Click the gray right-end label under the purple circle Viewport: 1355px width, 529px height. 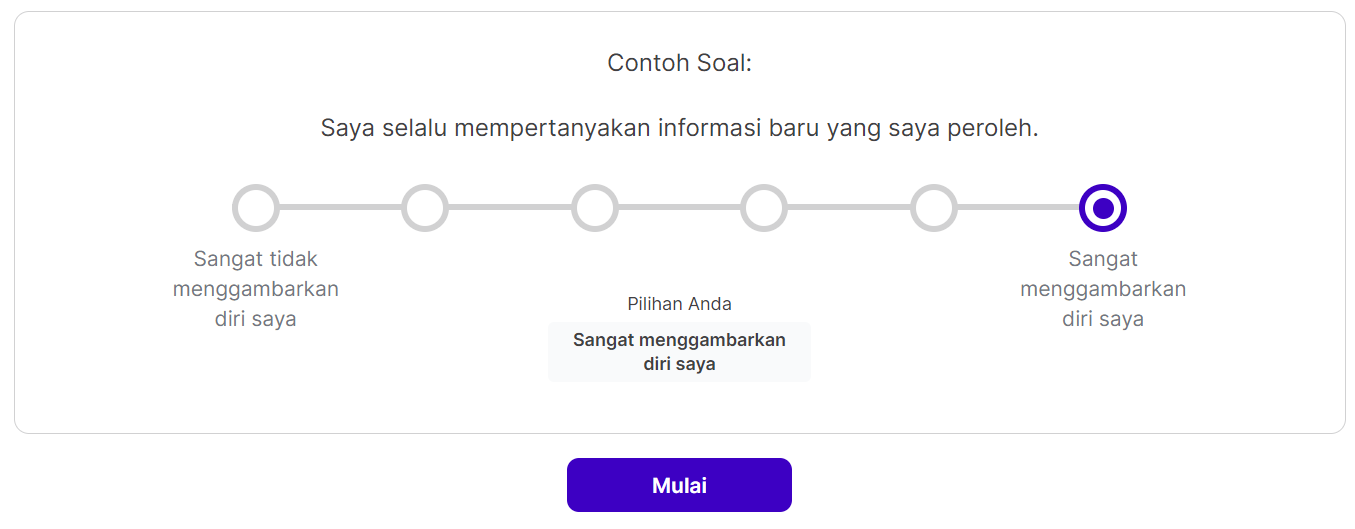(1103, 289)
